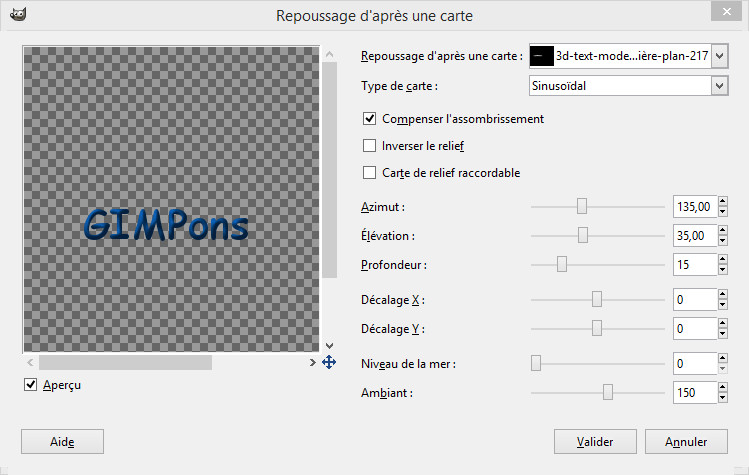
Task: Click the GIMP Wilber icon in title bar
Action: 18,15
